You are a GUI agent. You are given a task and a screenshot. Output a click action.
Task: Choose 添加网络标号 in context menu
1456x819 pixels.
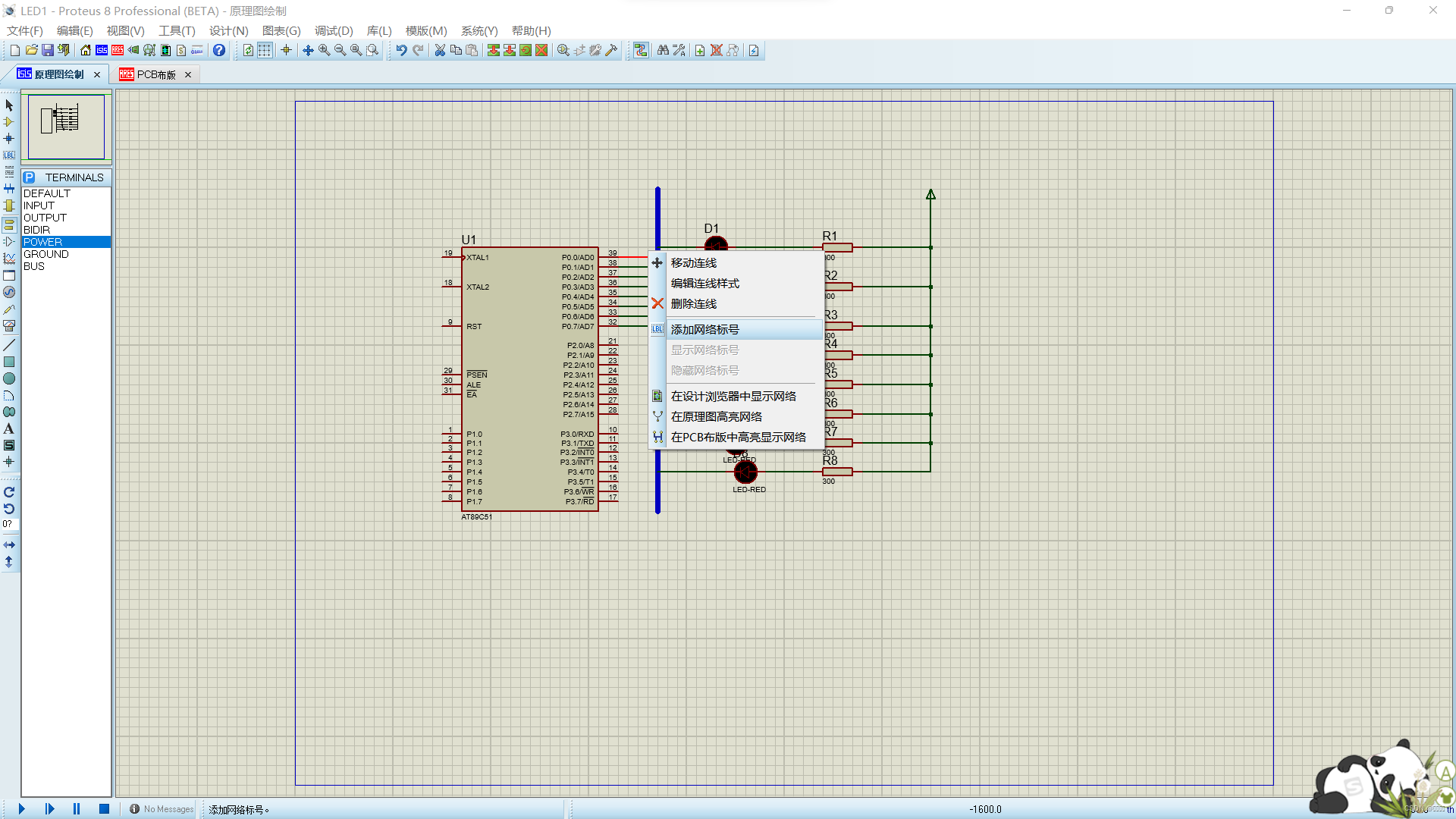[704, 329]
